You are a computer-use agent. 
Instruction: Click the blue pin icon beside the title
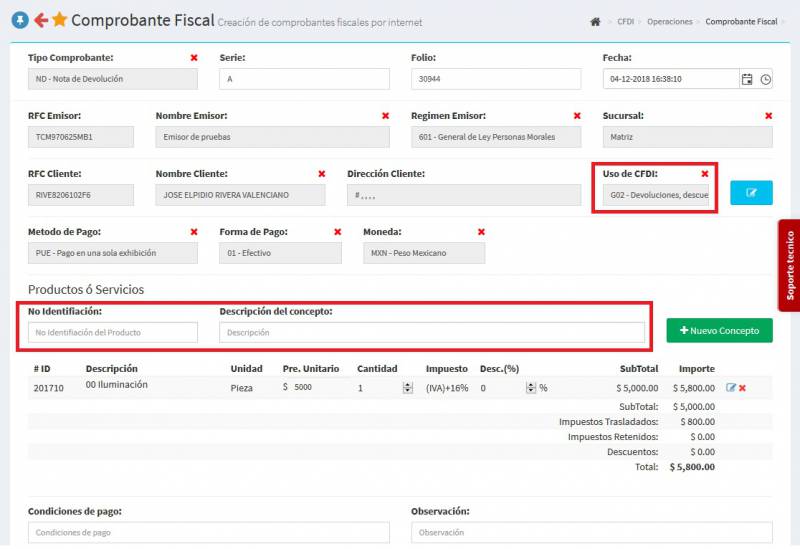pyautogui.click(x=19, y=20)
